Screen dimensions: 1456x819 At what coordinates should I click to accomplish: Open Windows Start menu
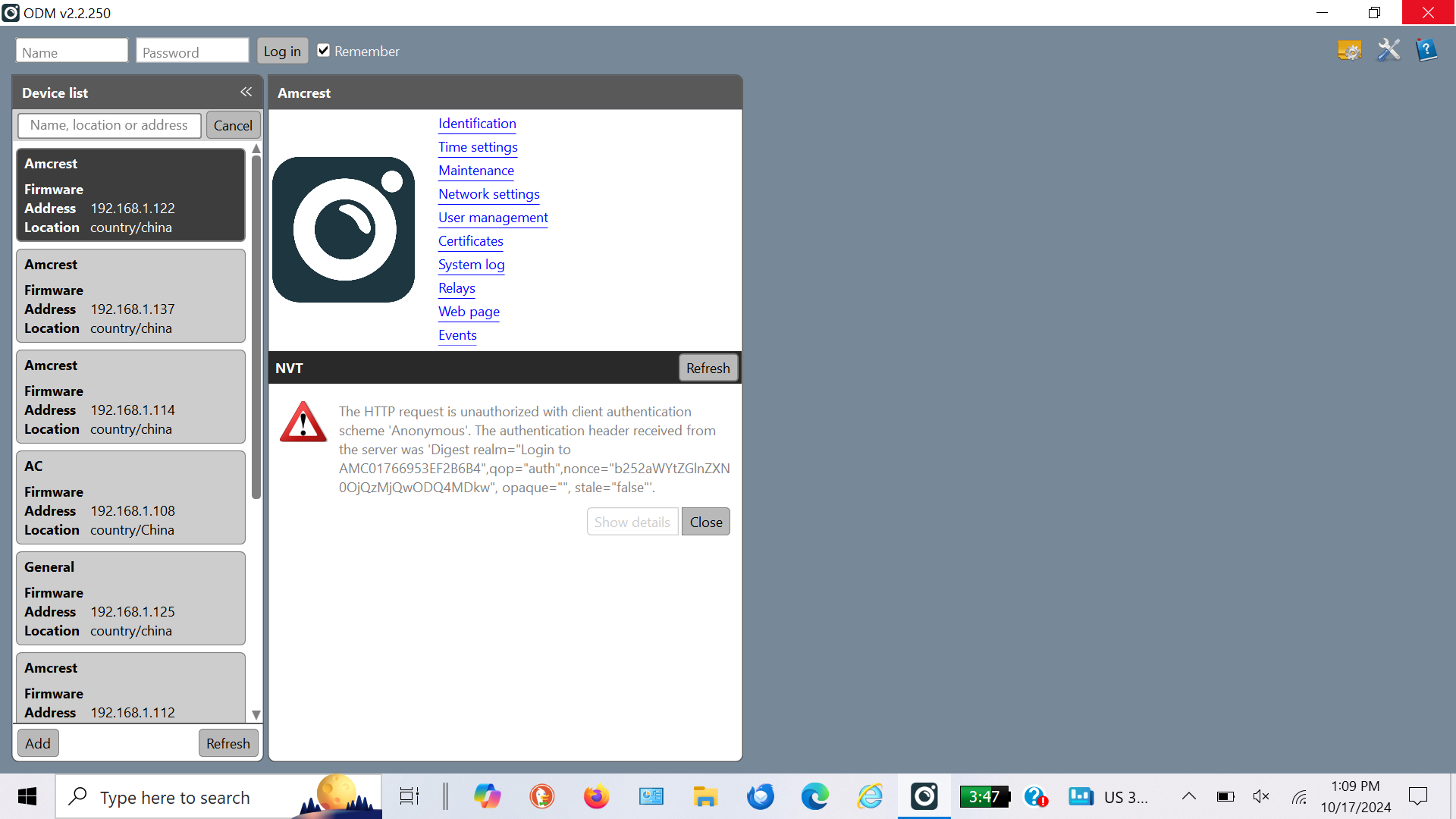[x=27, y=796]
